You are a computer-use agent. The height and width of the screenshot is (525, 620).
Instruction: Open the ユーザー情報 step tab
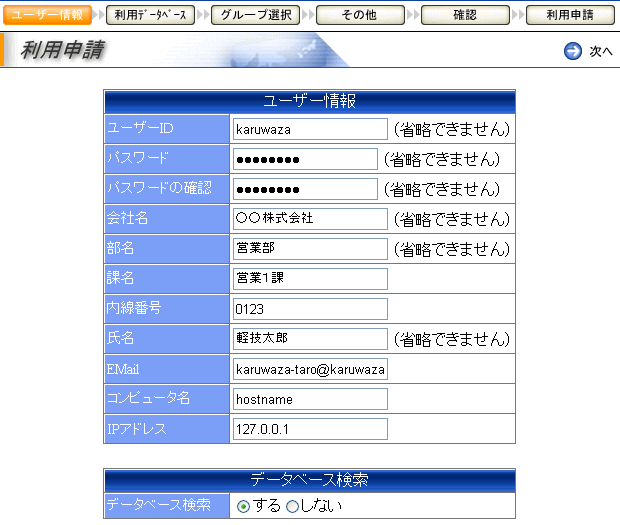point(47,15)
